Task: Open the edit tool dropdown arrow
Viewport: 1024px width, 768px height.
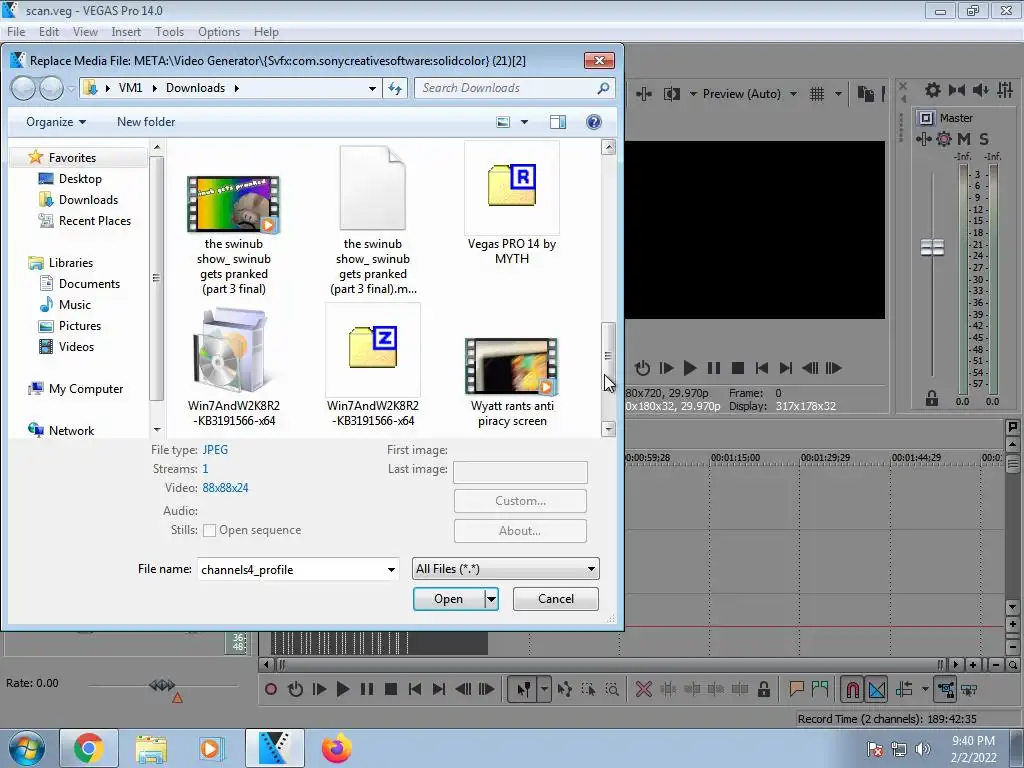Action: tap(544, 689)
